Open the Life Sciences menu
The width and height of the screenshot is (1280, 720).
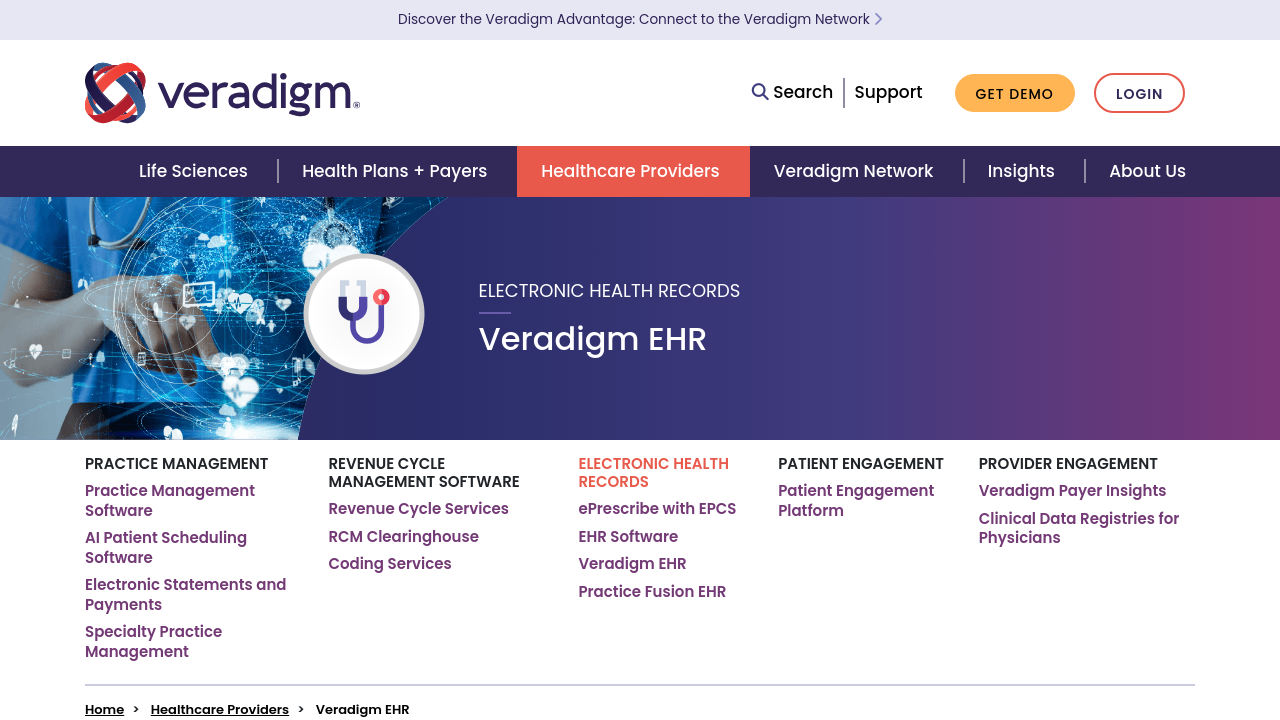coord(193,171)
